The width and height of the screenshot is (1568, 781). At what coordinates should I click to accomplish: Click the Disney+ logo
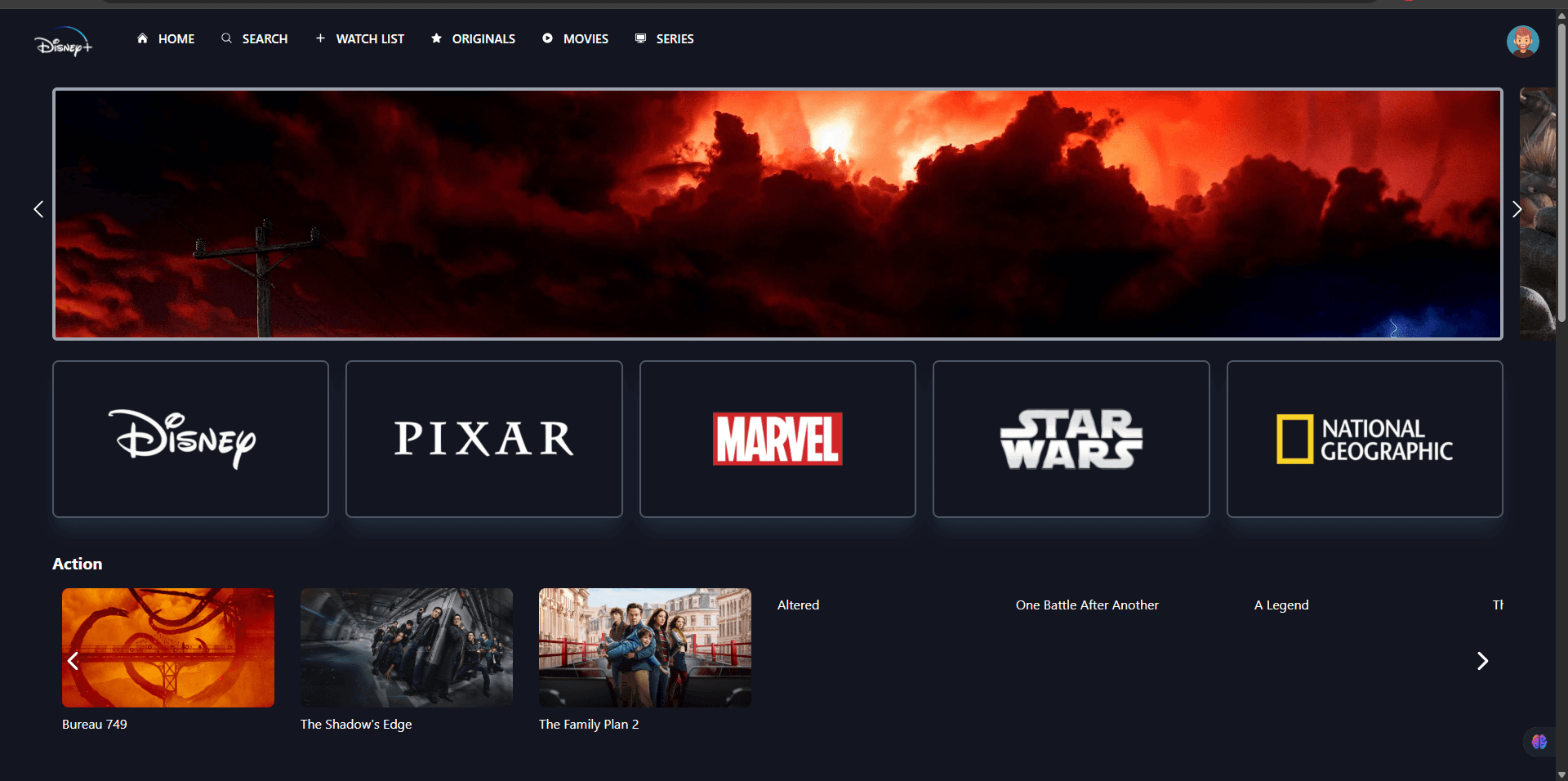(63, 41)
